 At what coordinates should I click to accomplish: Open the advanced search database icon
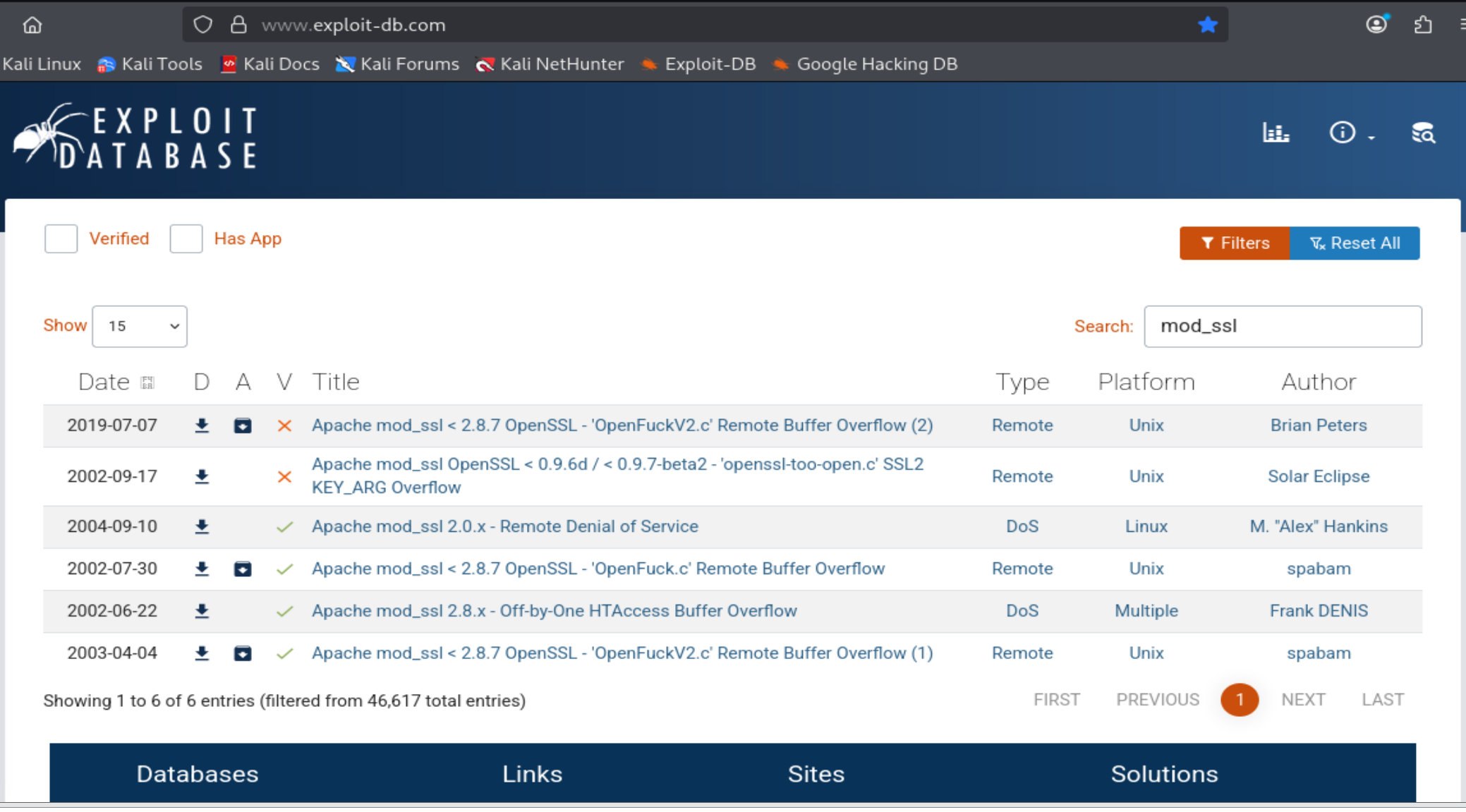[1423, 133]
